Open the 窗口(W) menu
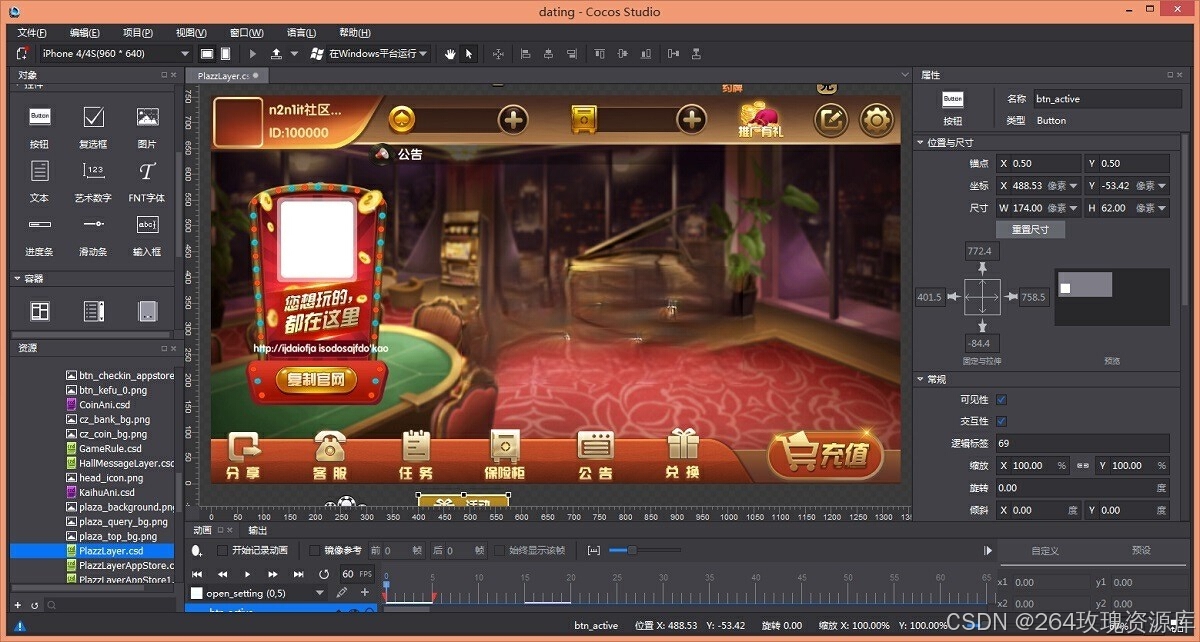 point(246,32)
